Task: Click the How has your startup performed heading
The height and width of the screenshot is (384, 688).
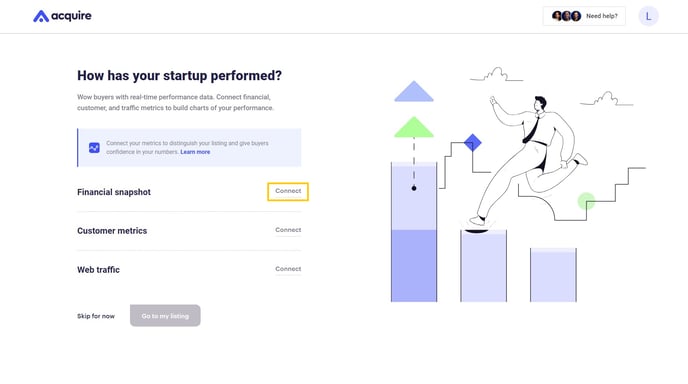Action: tap(179, 75)
